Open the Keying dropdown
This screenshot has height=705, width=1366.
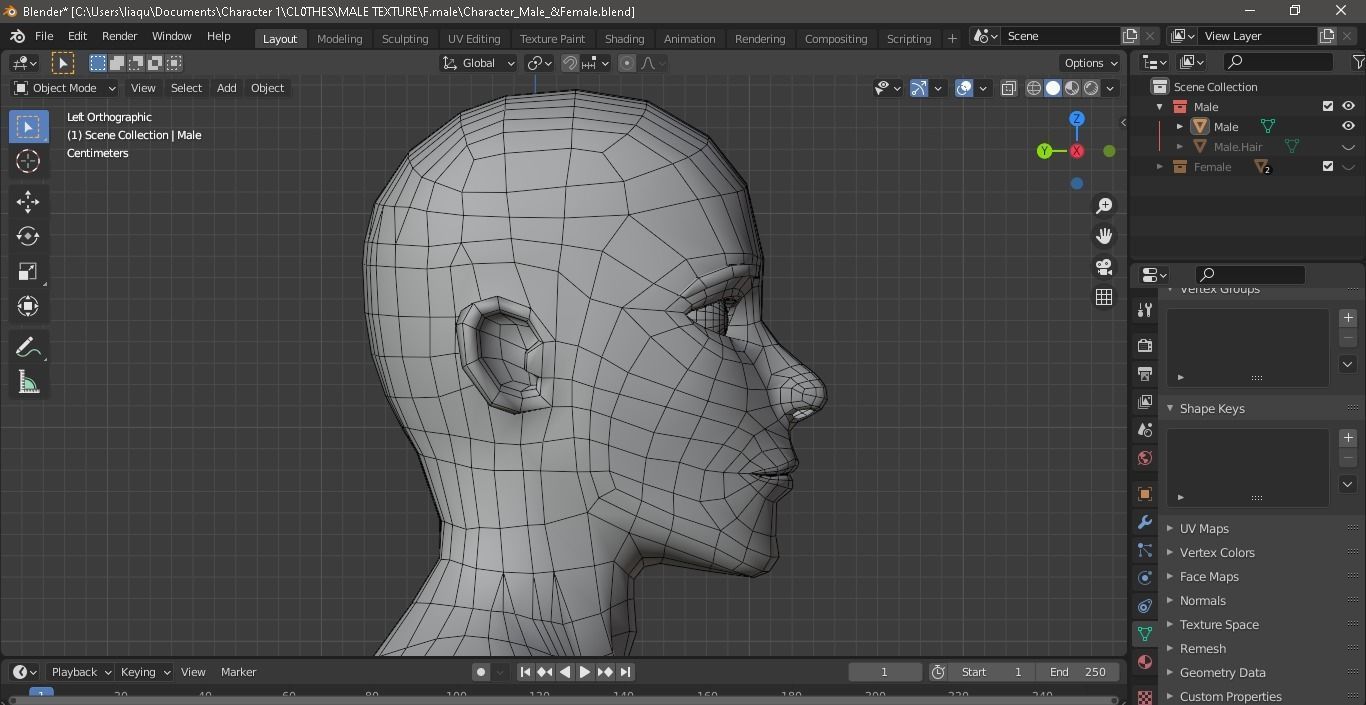pyautogui.click(x=145, y=672)
